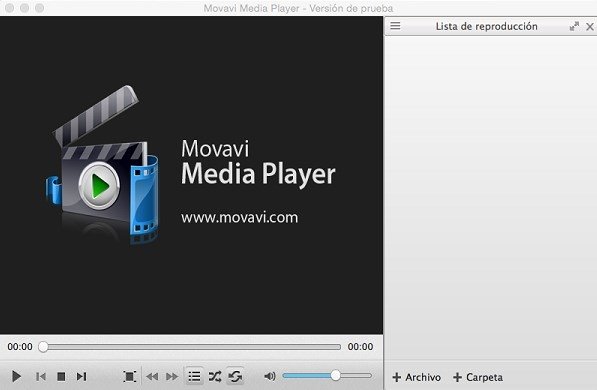
Task: Adjust the volume slider
Action: tap(327, 376)
